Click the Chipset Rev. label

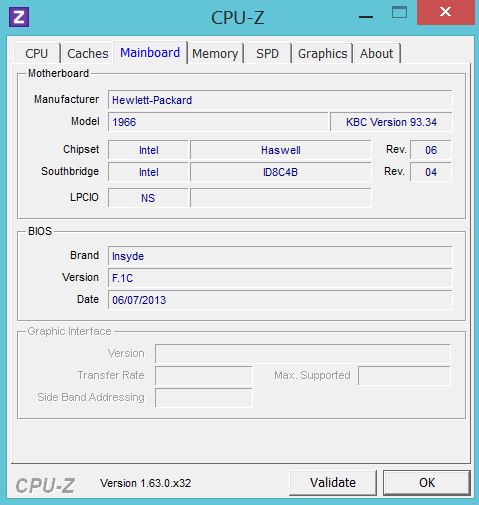(x=396, y=149)
